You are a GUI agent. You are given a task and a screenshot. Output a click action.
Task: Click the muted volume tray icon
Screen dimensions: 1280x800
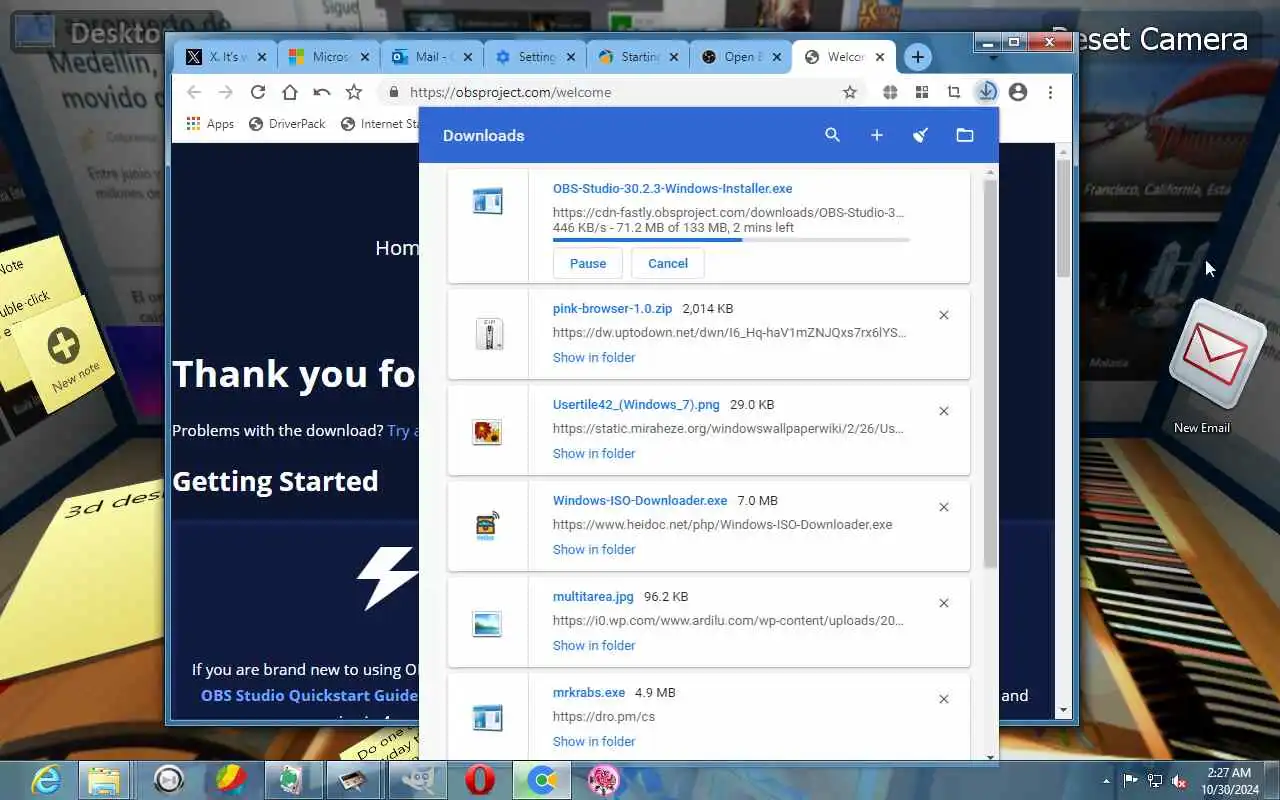[1180, 780]
